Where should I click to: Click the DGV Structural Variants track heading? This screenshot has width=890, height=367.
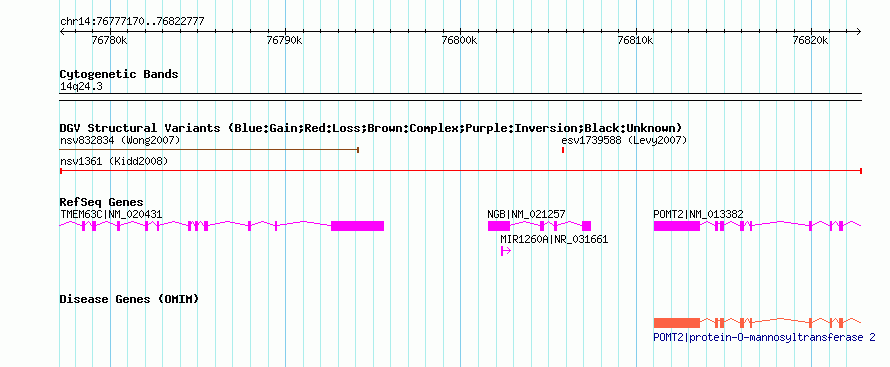tap(371, 128)
